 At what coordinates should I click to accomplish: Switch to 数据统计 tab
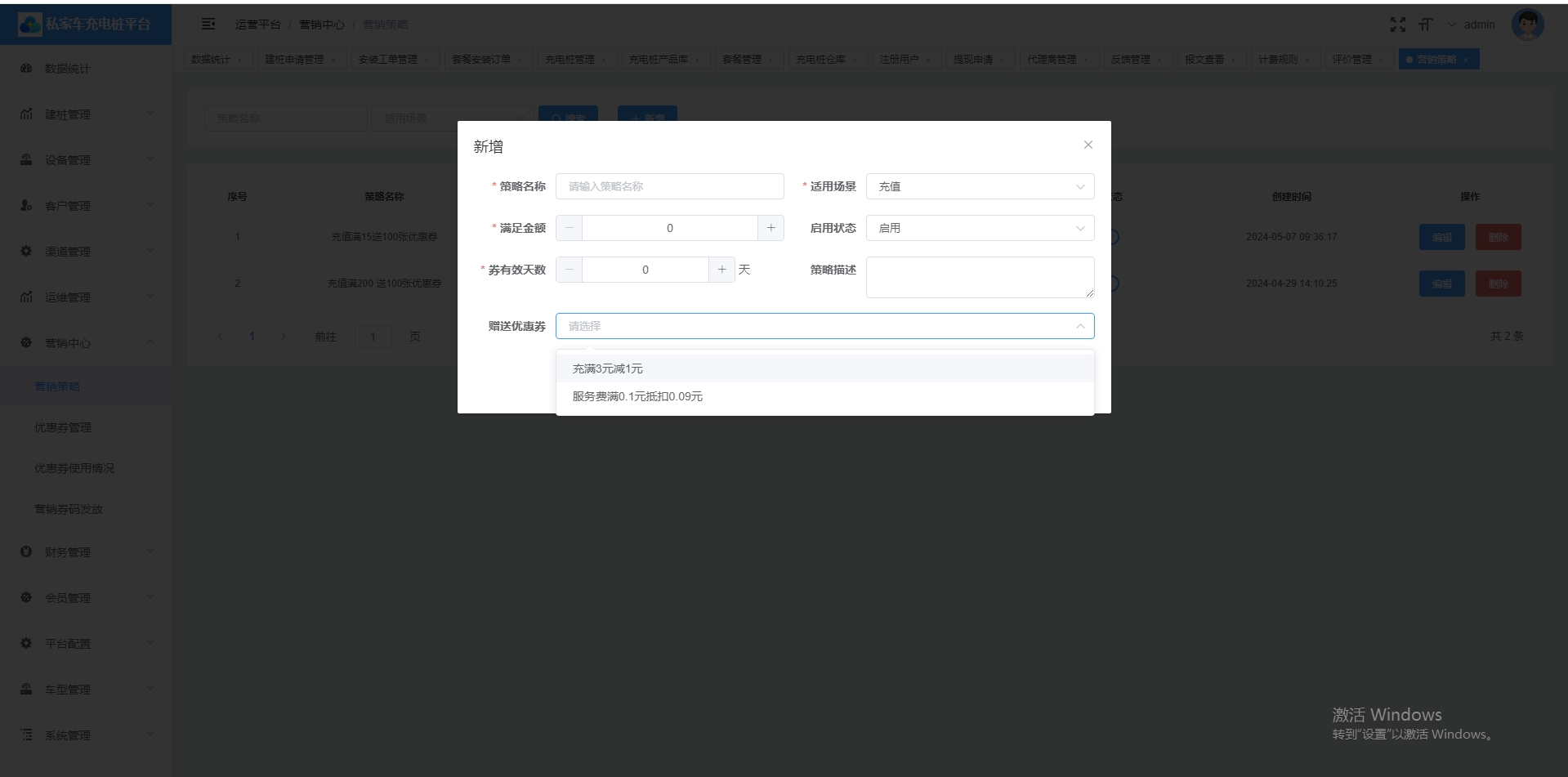217,60
